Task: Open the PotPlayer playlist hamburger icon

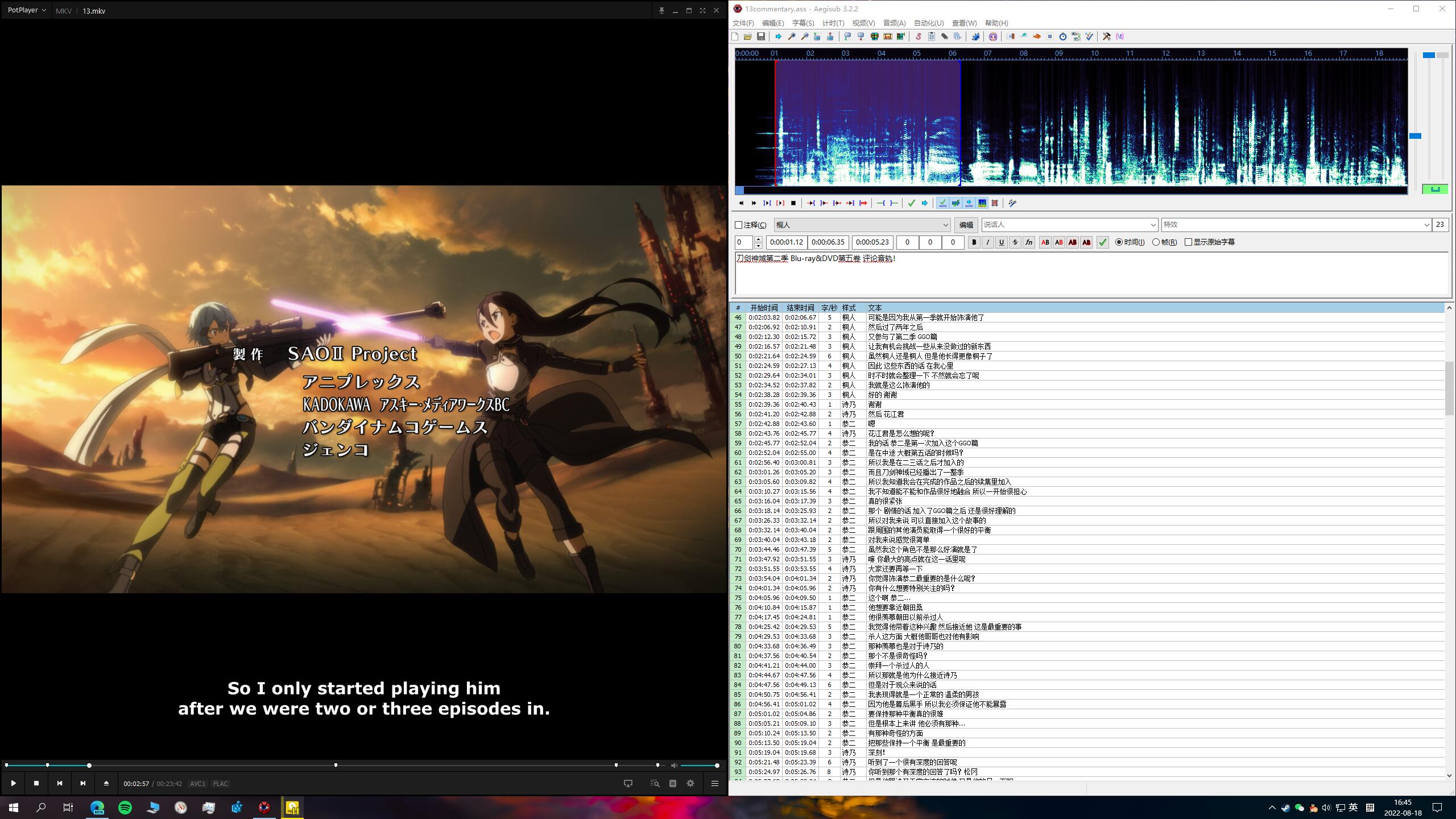Action: (715, 783)
